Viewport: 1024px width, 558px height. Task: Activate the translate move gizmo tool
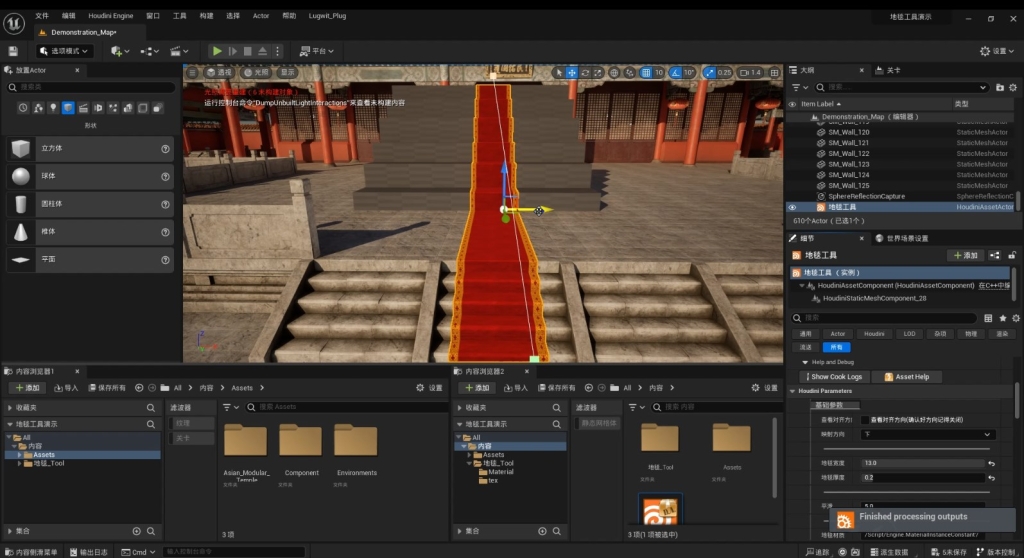click(x=571, y=73)
